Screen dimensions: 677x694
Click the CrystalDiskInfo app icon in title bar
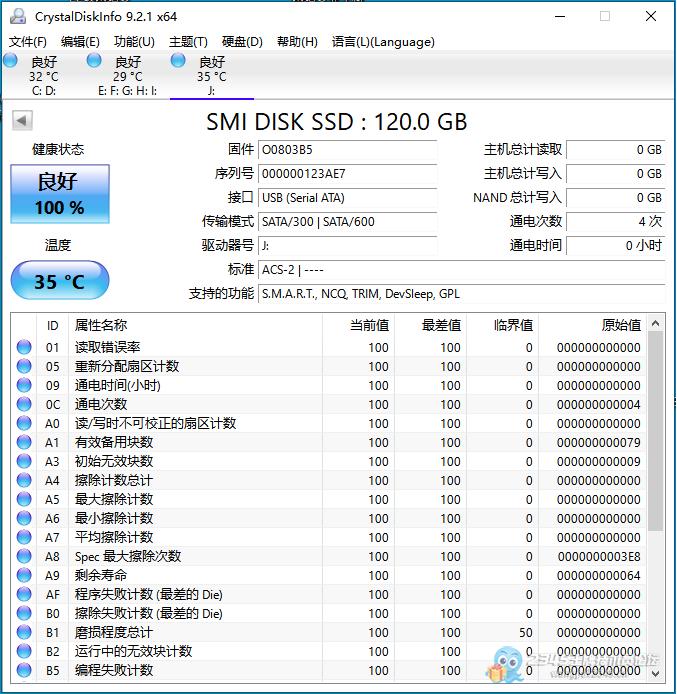tap(18, 16)
